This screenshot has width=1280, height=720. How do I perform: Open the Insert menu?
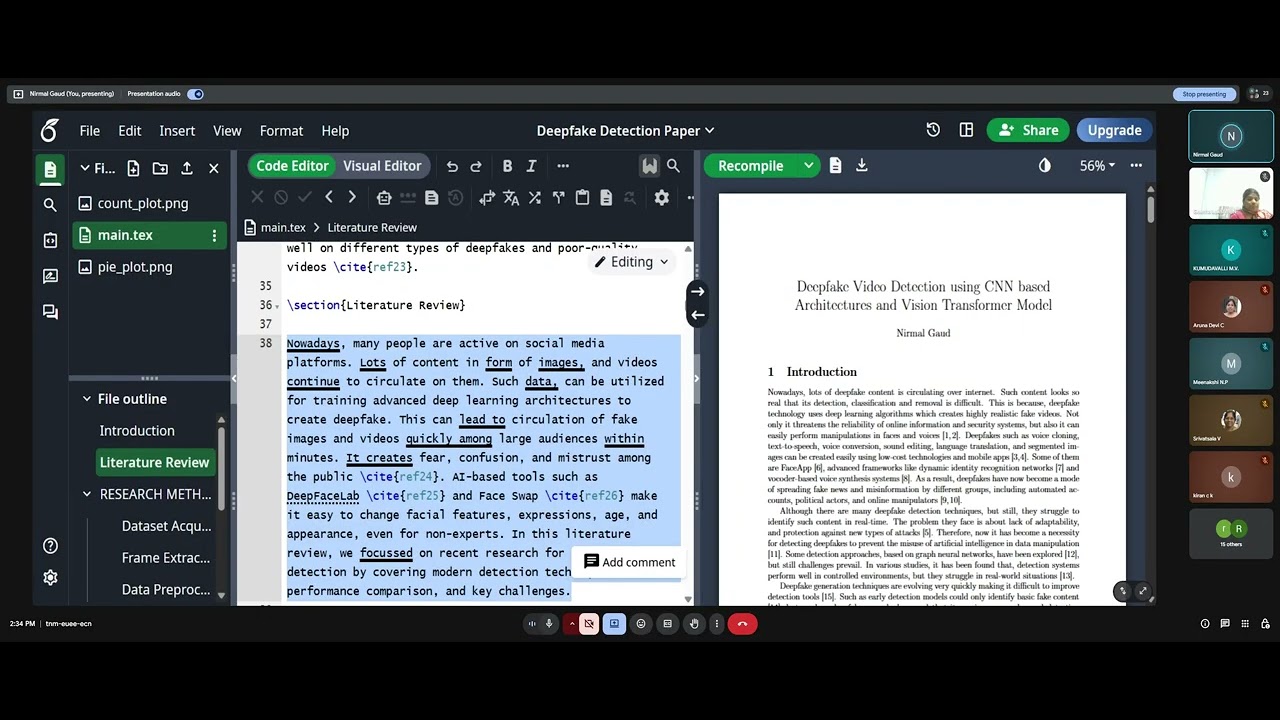pyautogui.click(x=177, y=131)
